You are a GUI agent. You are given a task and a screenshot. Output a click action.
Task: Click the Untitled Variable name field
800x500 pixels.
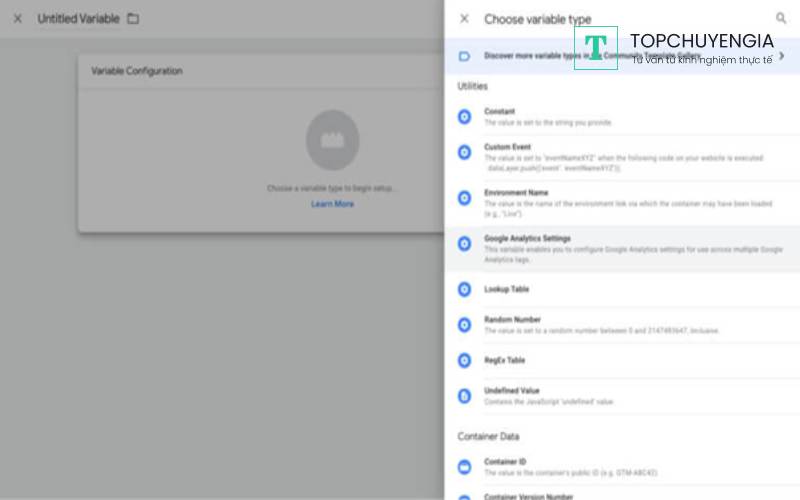[78, 19]
